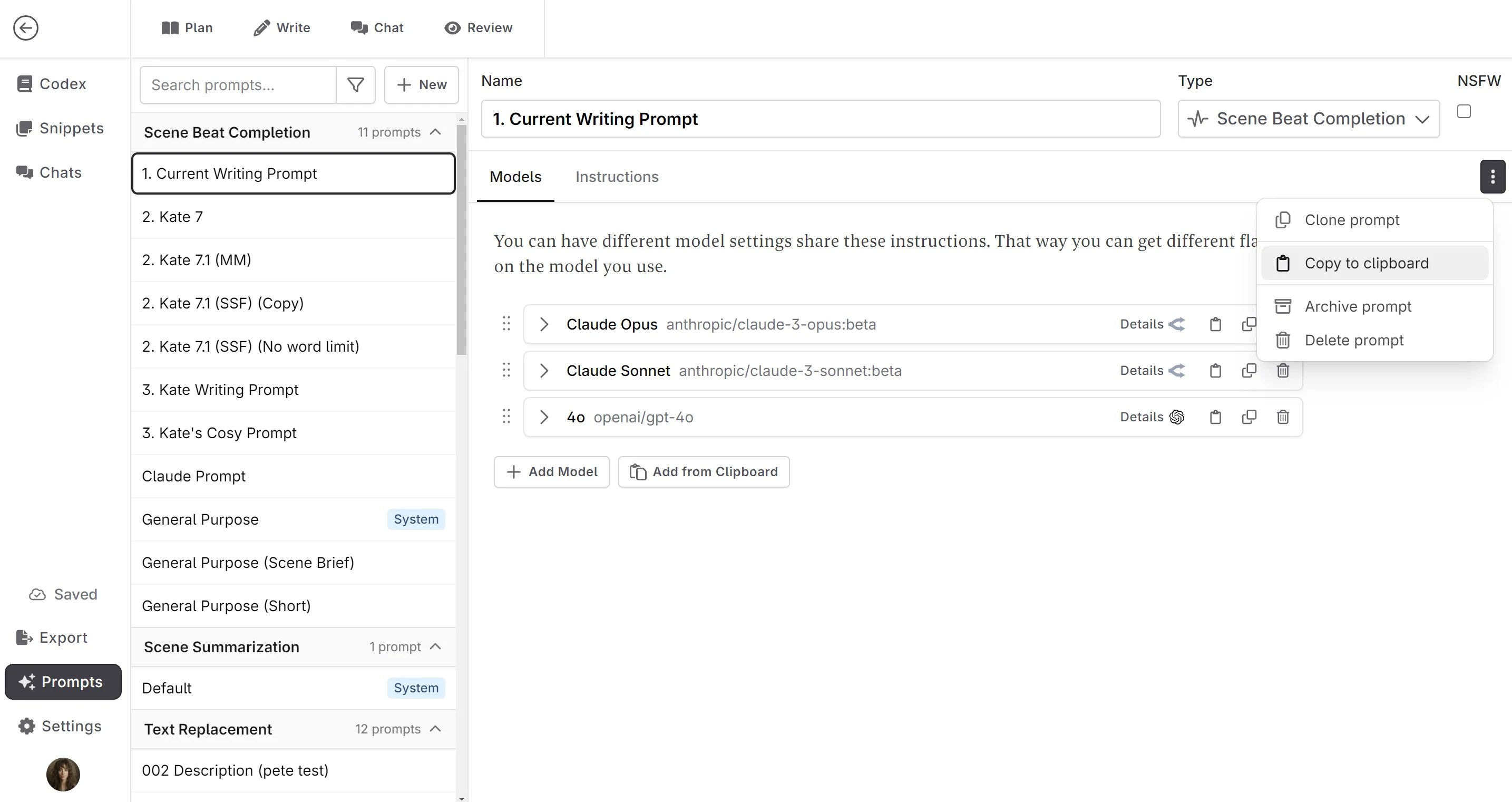Open the Prompts section from sidebar
Image resolution: width=1512 pixels, height=802 pixels.
point(63,681)
